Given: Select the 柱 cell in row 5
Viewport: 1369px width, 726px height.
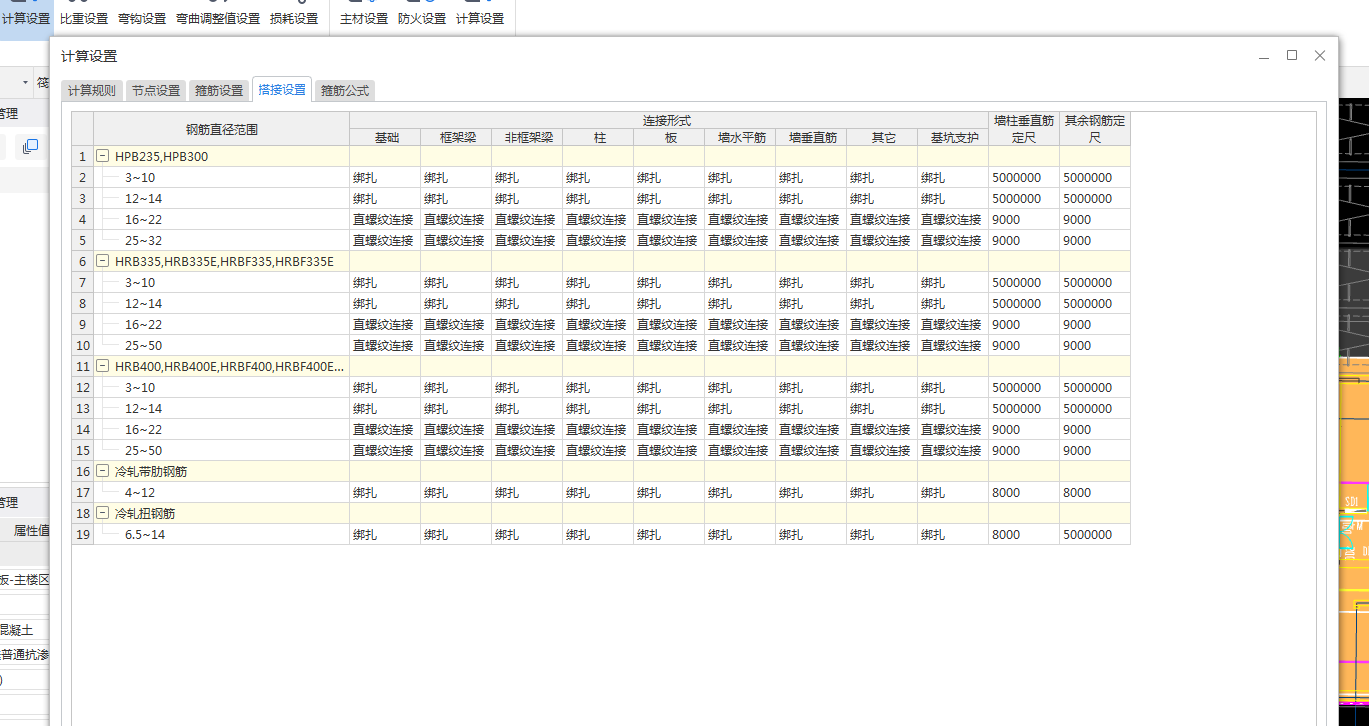Looking at the screenshot, I should click(599, 241).
